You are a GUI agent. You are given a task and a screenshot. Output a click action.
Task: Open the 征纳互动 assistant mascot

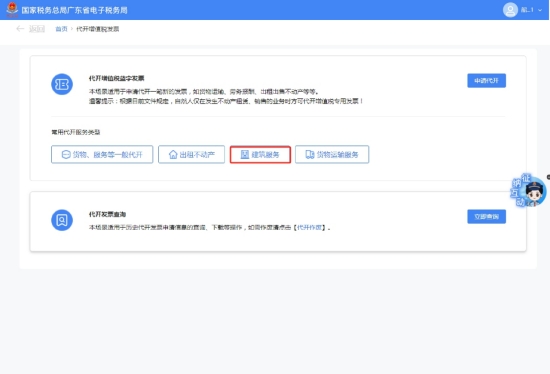click(529, 191)
